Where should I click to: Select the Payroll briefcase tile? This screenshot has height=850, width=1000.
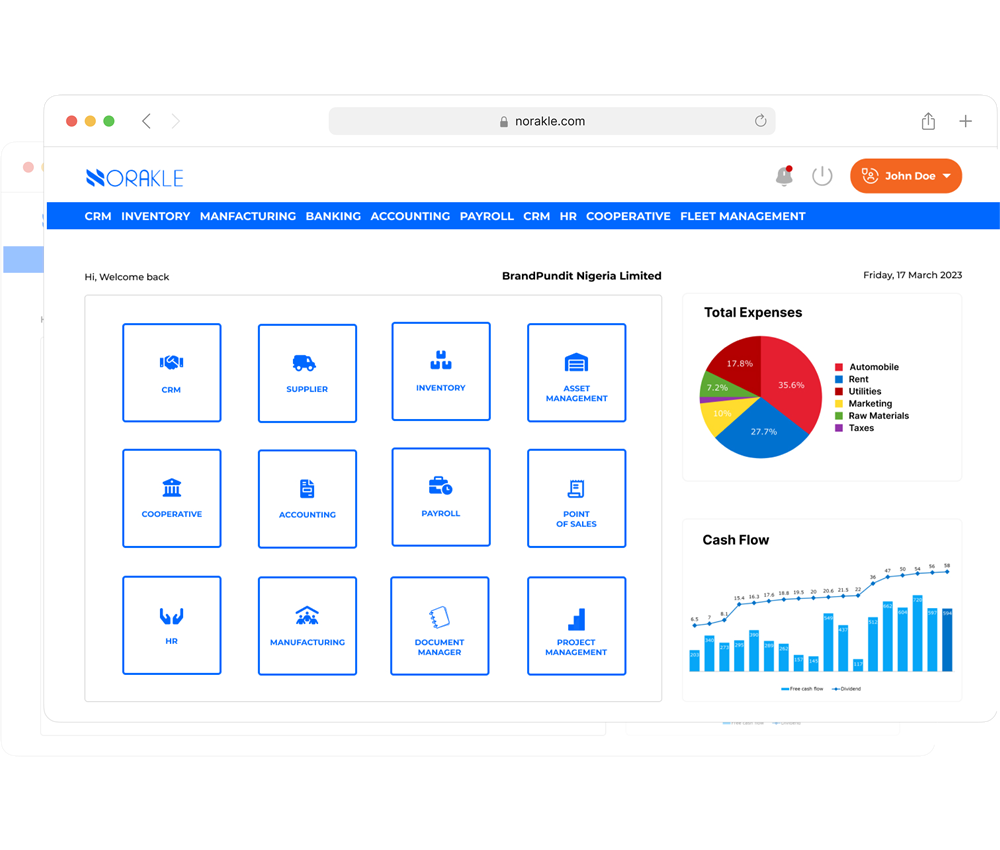441,497
